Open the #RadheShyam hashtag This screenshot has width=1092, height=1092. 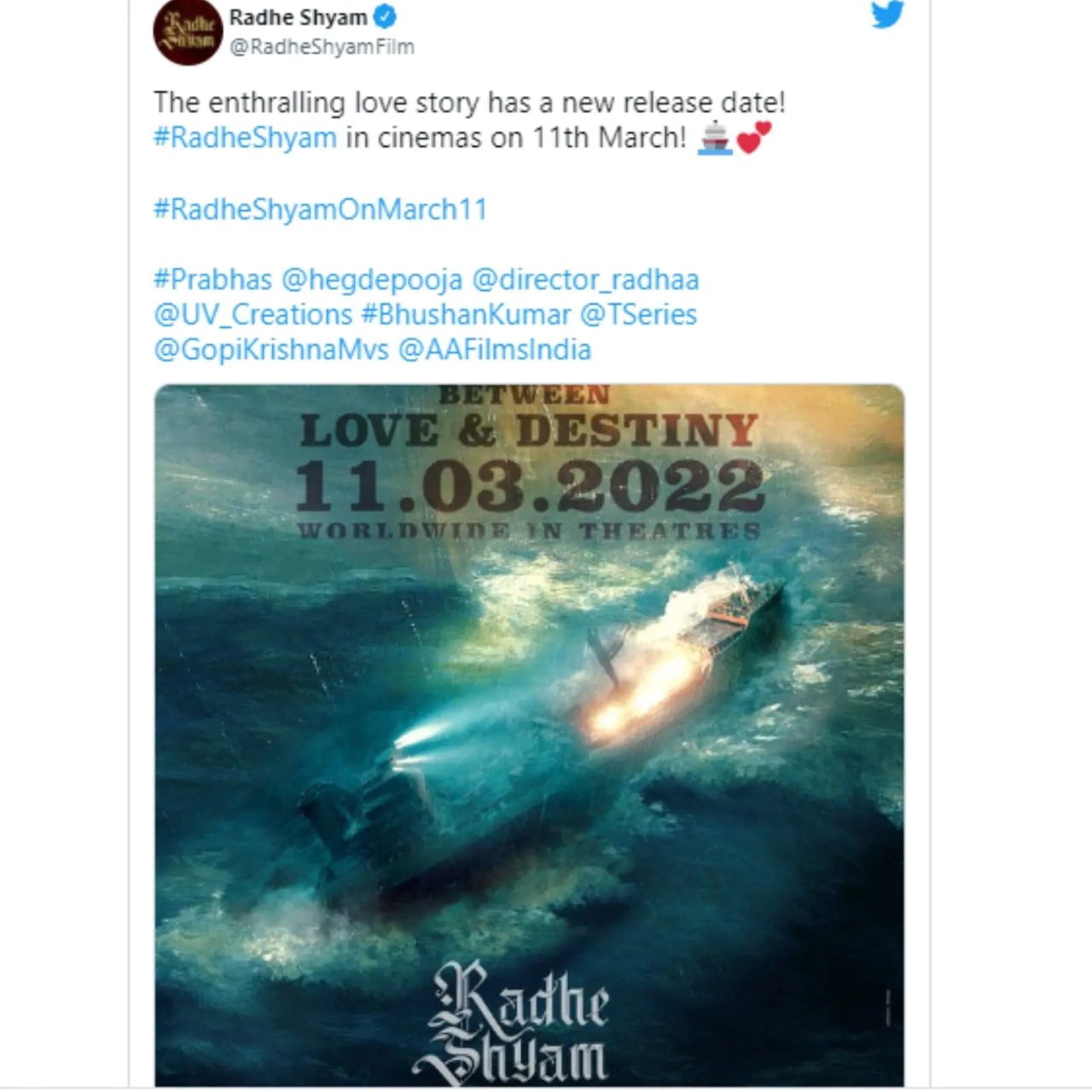[x=245, y=138]
